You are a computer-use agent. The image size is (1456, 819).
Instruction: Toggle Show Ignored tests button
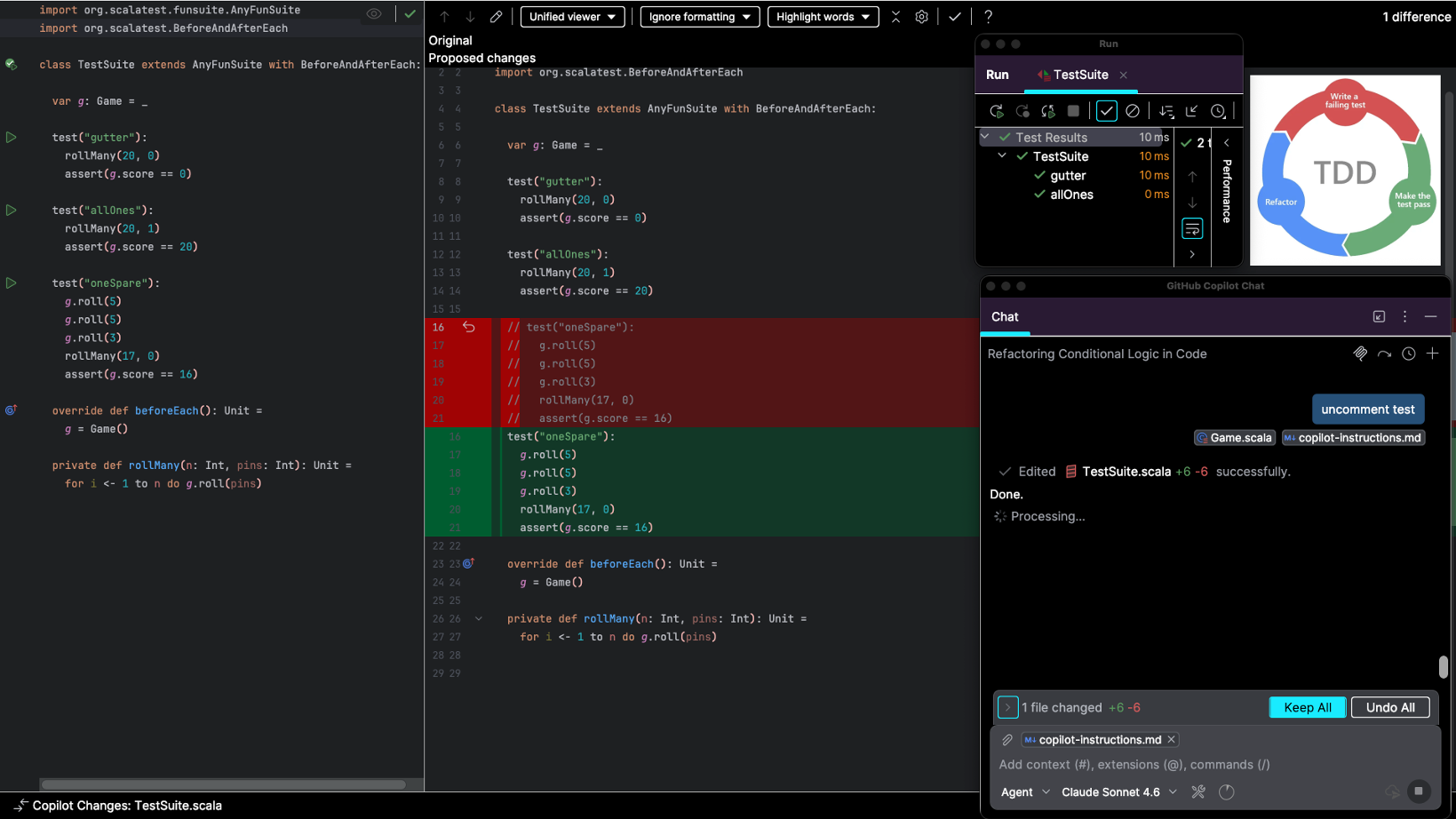pos(1133,111)
